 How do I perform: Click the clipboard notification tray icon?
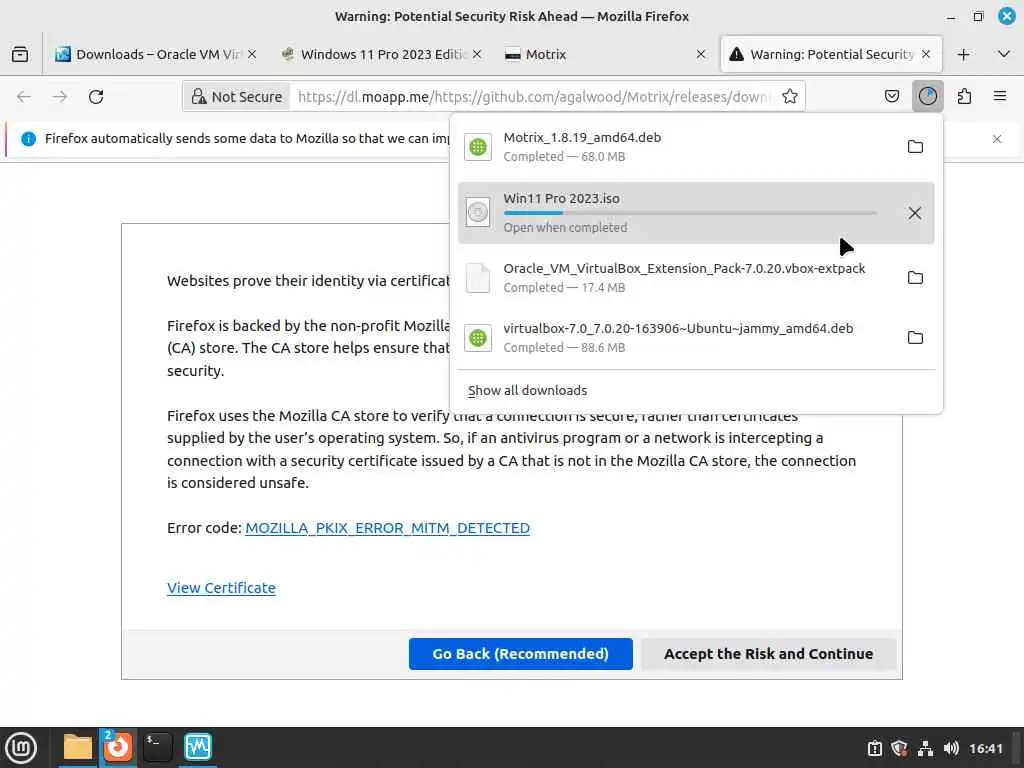pyautogui.click(x=874, y=748)
